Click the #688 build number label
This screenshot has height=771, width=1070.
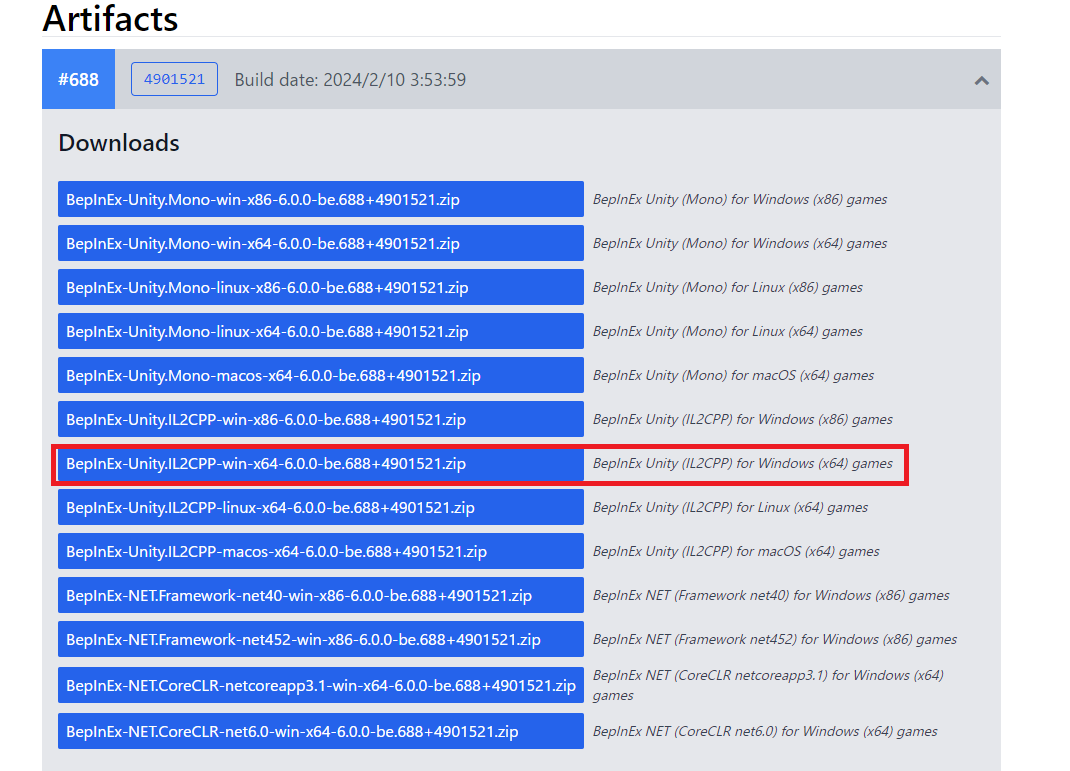point(78,79)
